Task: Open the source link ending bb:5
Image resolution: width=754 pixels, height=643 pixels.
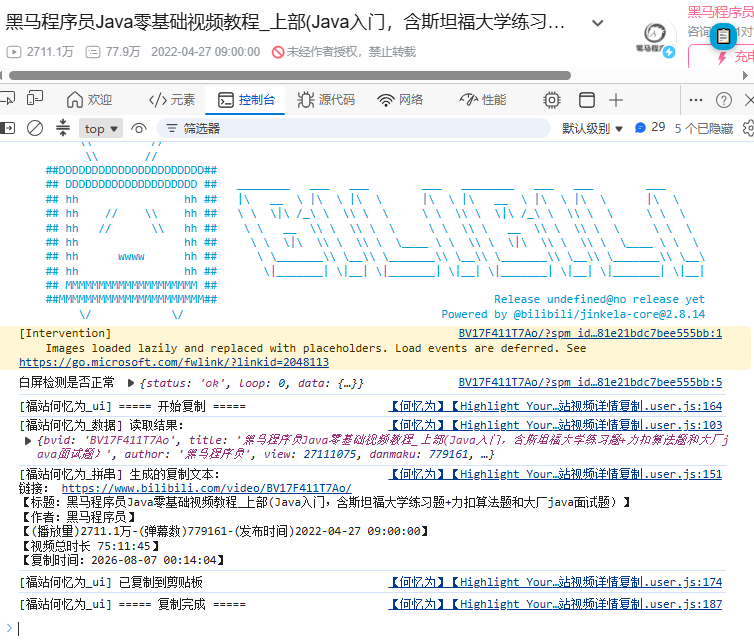Action: point(590,382)
